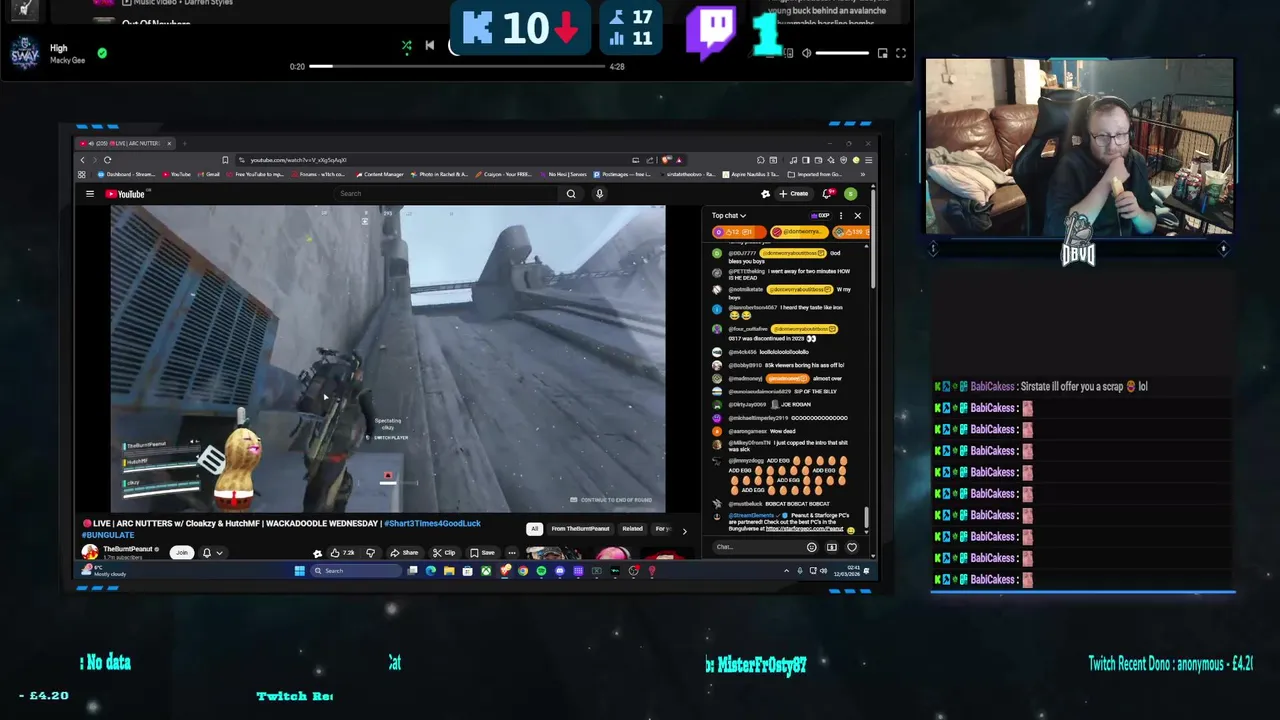Expand the Top chat dropdown

pos(729,216)
